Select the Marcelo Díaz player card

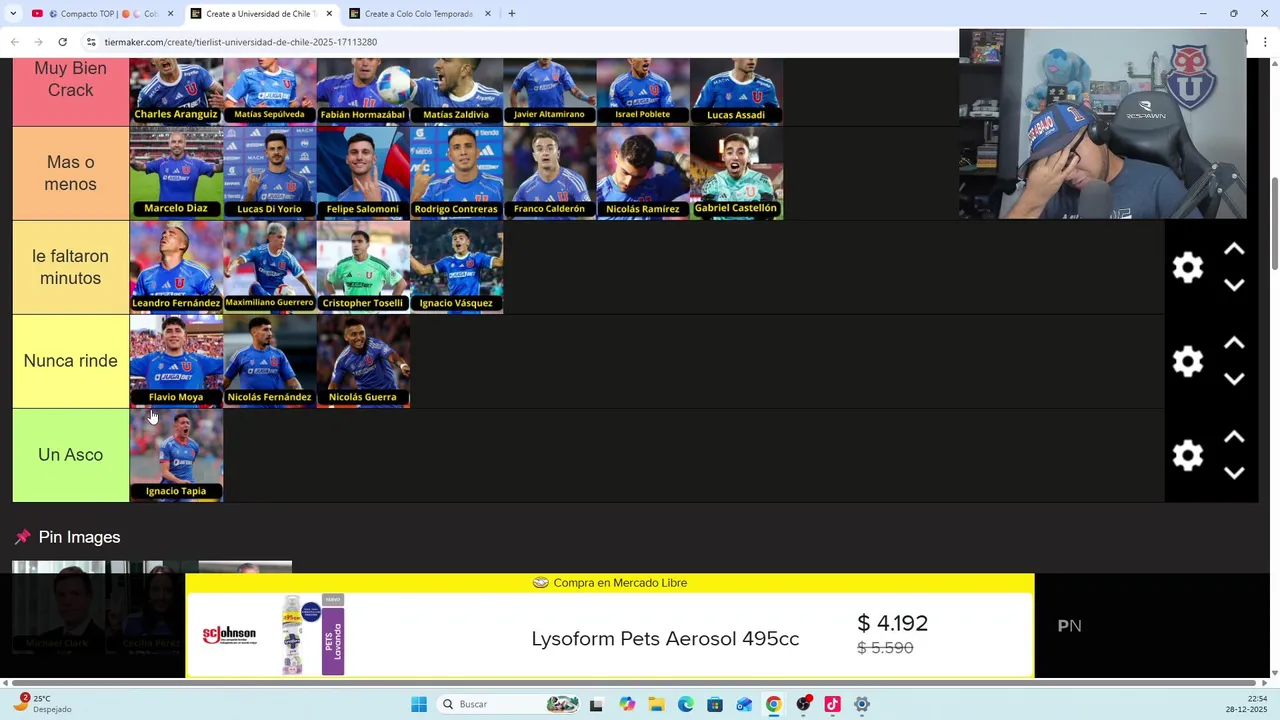point(176,173)
